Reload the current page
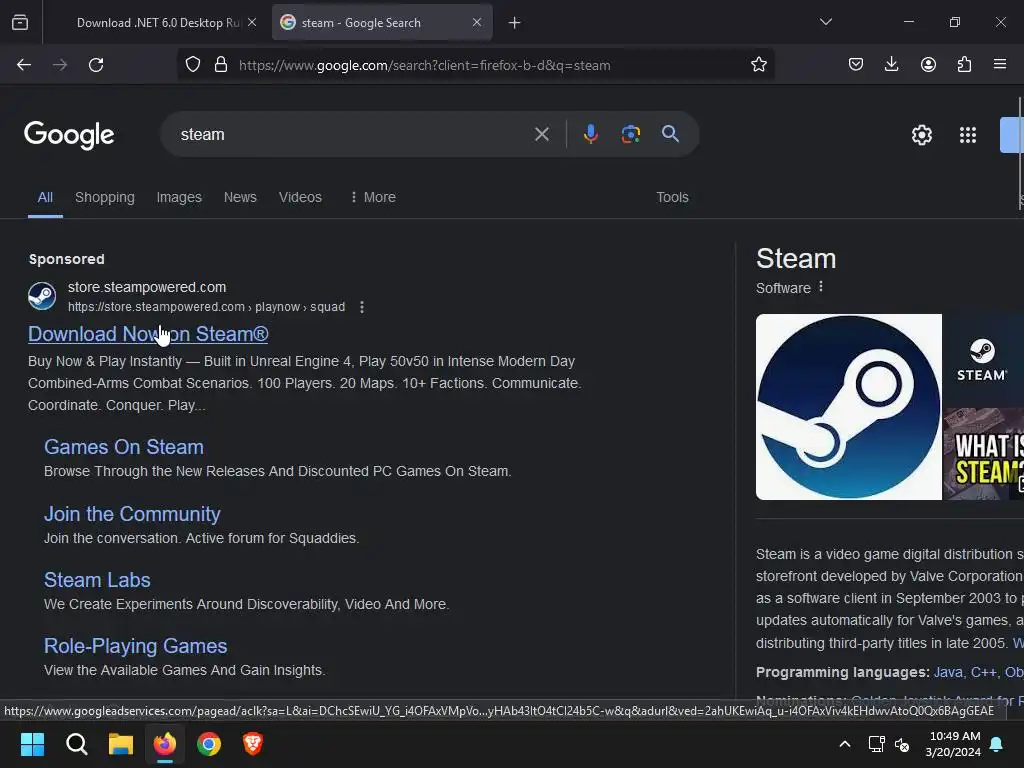 (96, 65)
